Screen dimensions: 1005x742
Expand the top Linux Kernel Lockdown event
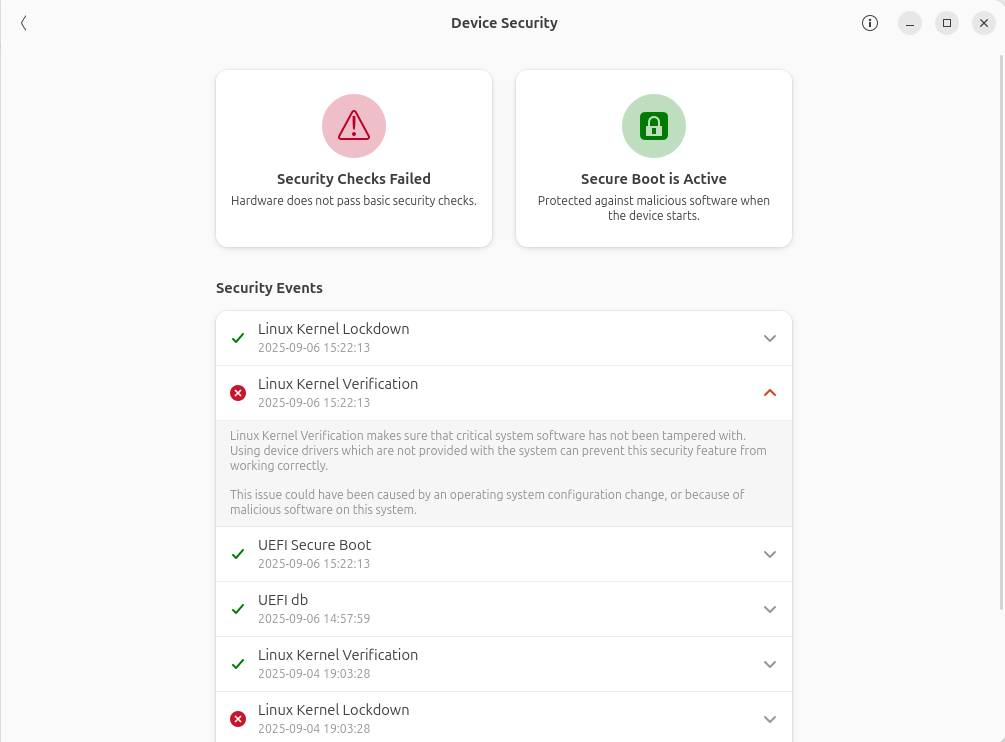pyautogui.click(x=770, y=338)
